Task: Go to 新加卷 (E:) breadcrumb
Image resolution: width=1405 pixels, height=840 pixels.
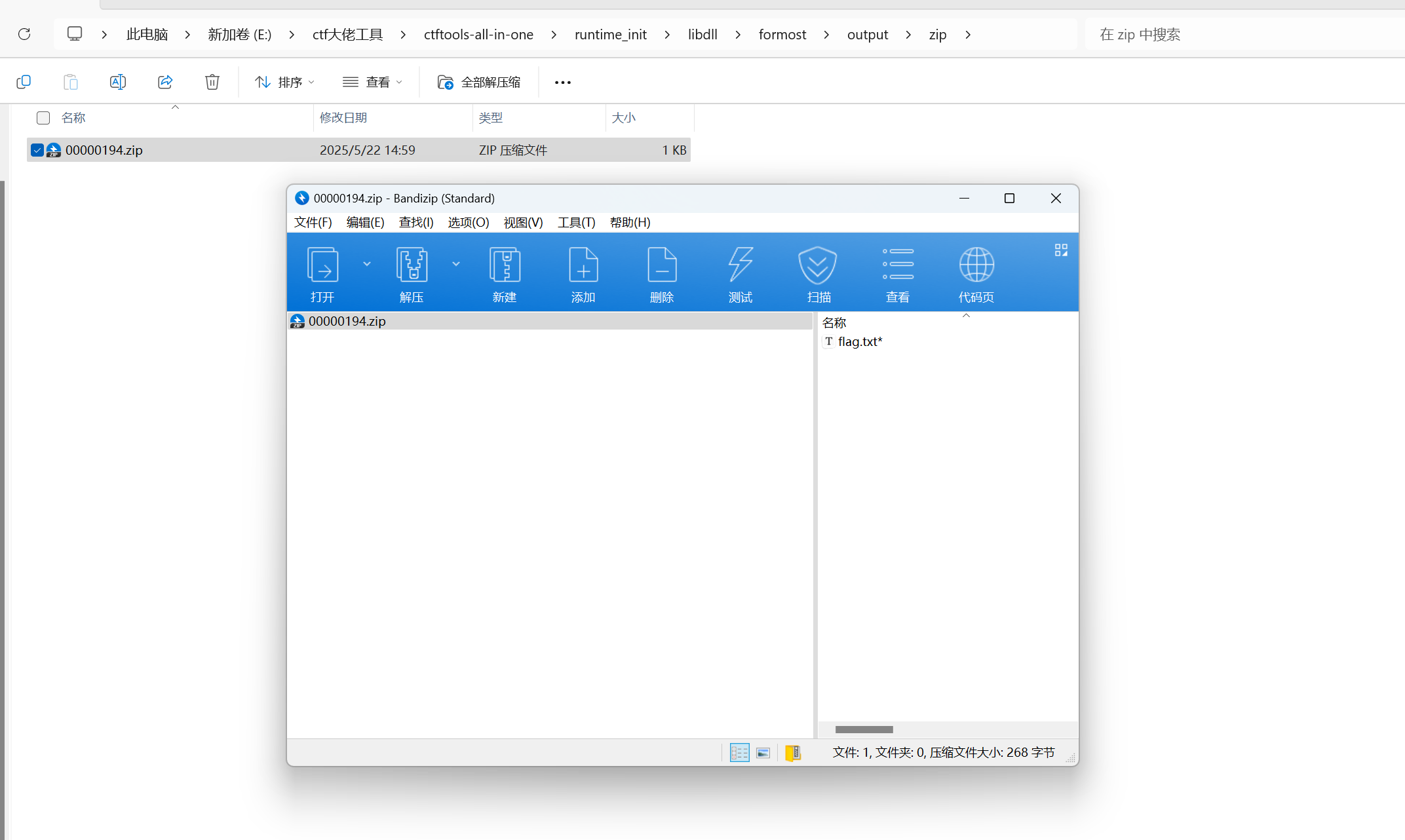Action: 240,35
